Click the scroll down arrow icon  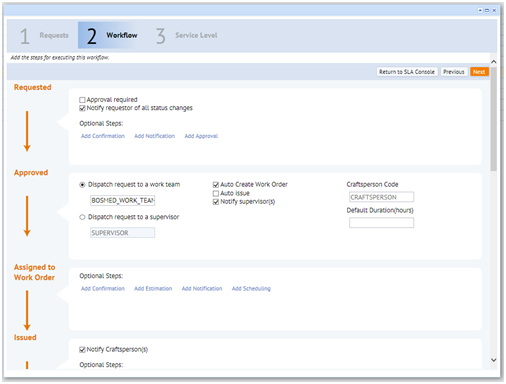tap(494, 360)
